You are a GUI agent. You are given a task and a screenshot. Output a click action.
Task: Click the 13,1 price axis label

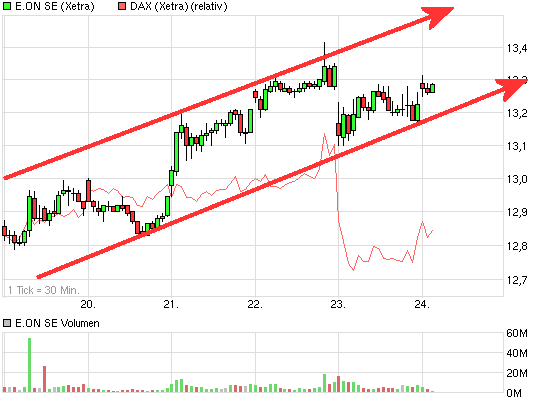click(517, 146)
